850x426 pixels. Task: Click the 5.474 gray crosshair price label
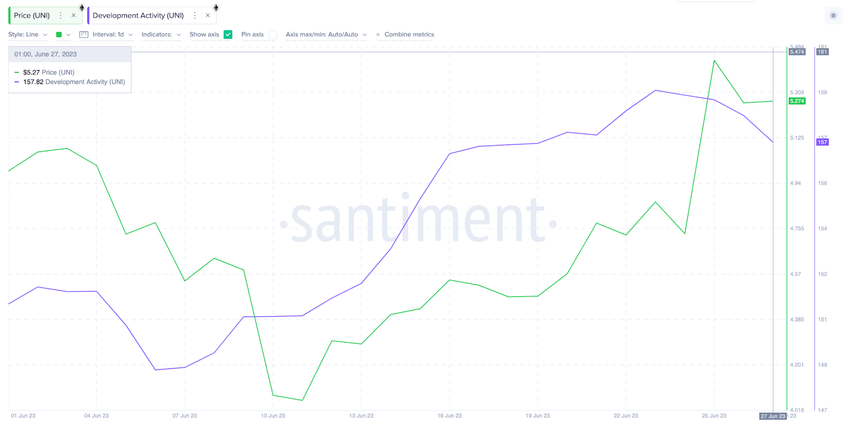coord(797,52)
